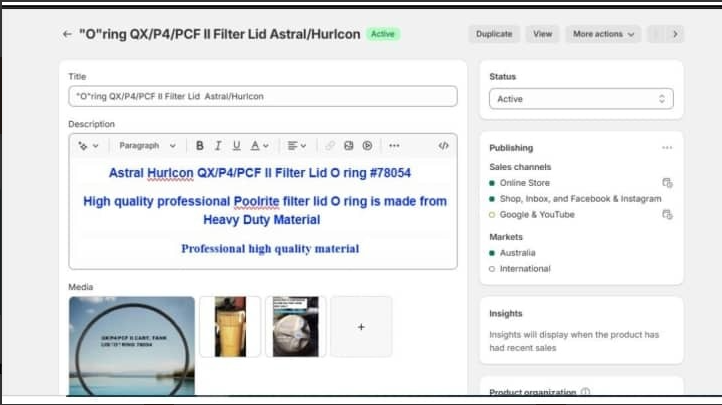The height and width of the screenshot is (405, 722).
Task: Insert video using the editor toolbar icon
Action: [367, 146]
